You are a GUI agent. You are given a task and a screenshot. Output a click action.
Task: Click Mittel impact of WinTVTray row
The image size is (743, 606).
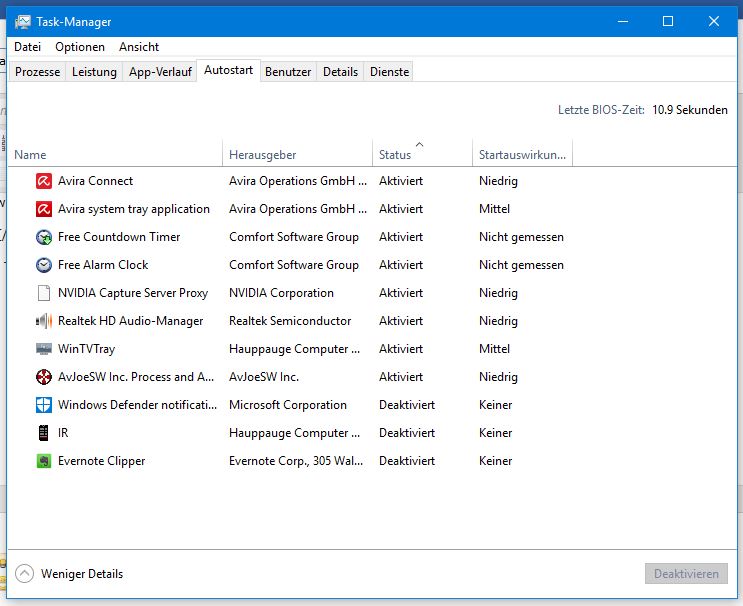(494, 349)
